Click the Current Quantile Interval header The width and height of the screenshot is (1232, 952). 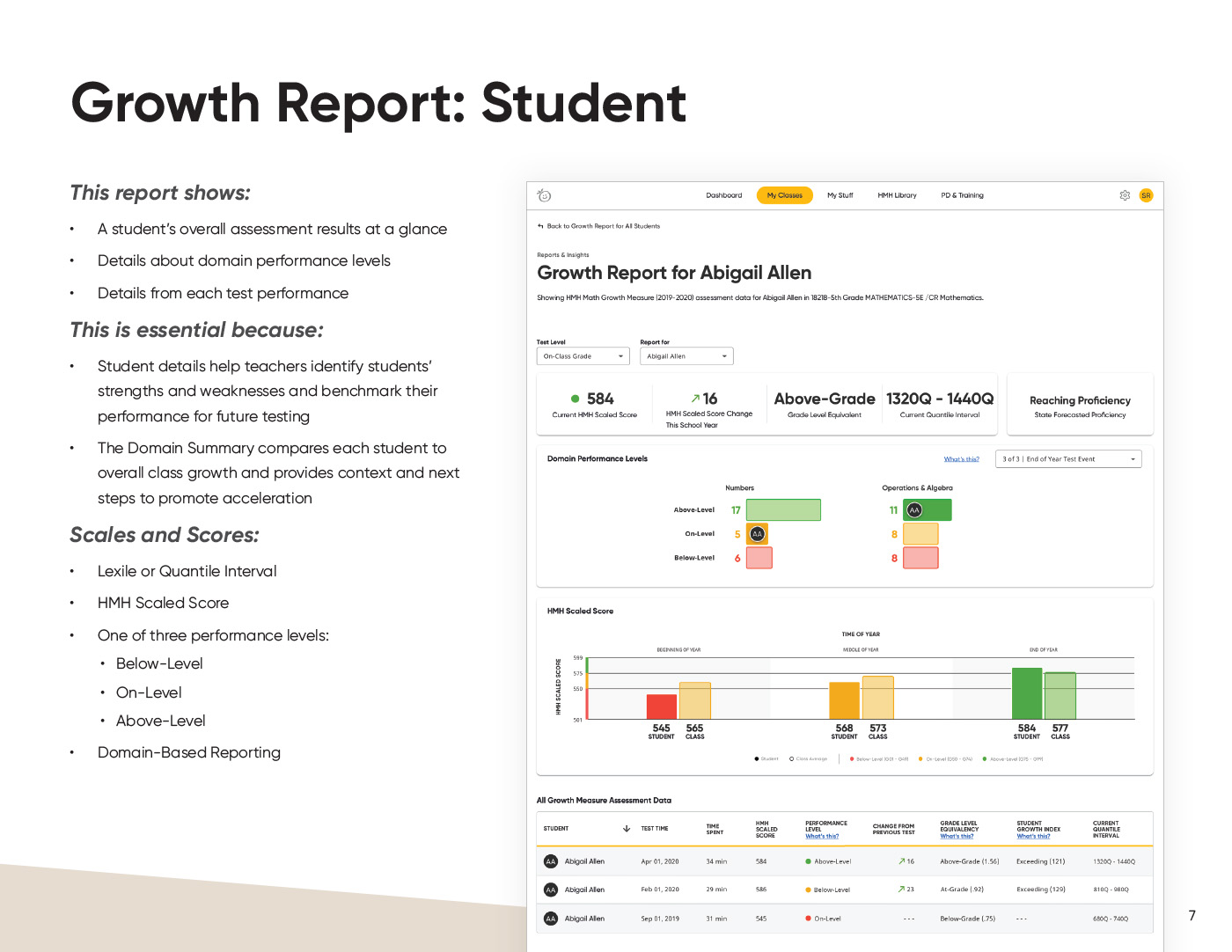[1107, 829]
